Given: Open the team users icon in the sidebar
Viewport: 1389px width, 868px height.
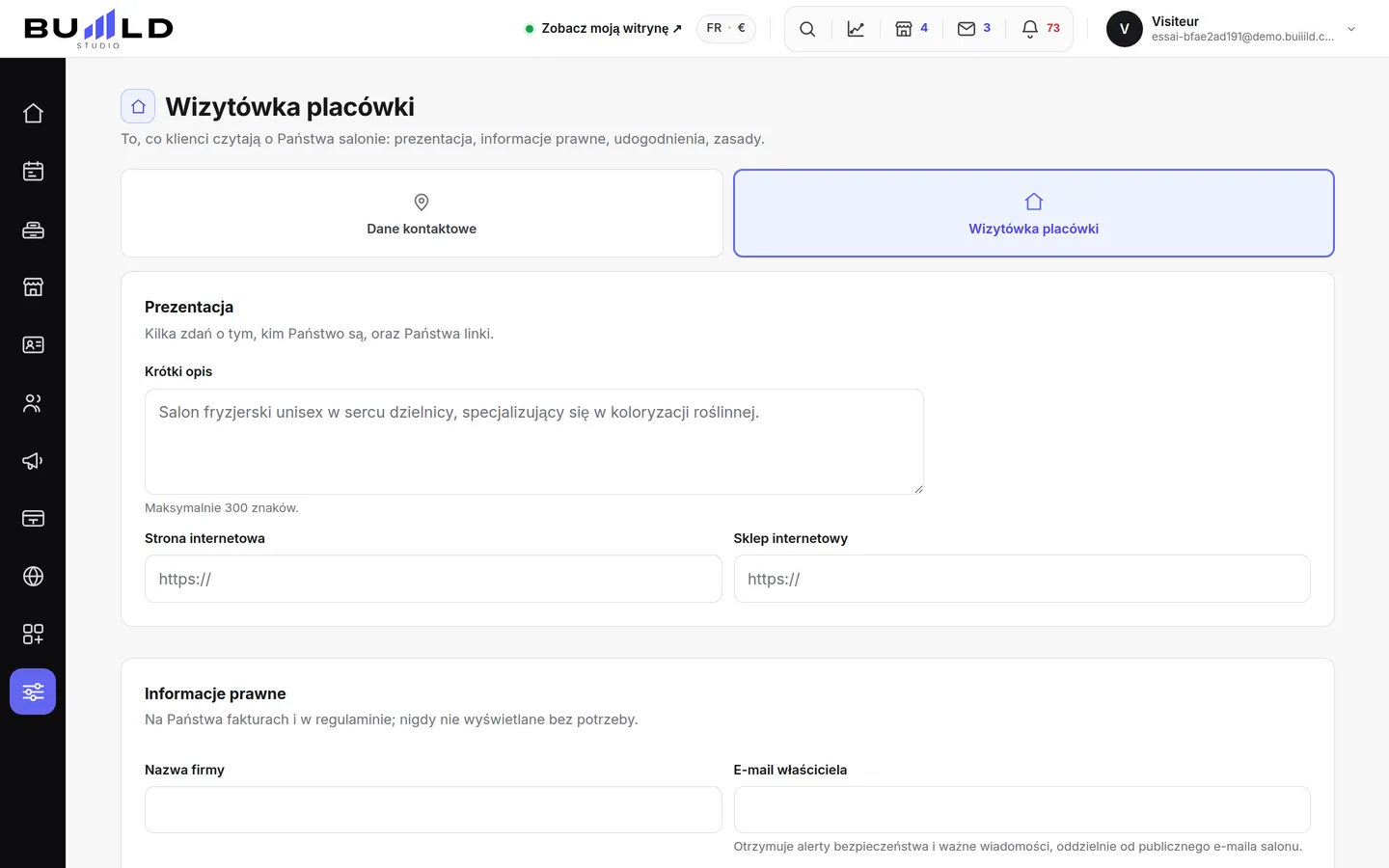Looking at the screenshot, I should [x=33, y=403].
